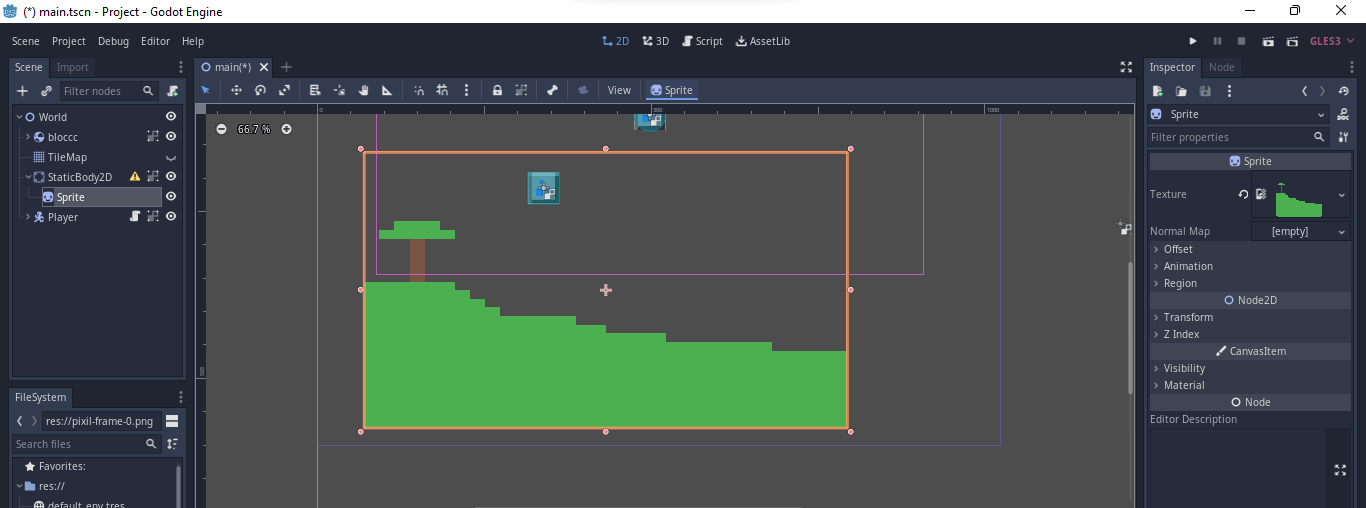This screenshot has height=508, width=1366.
Task: Open the Debug menu
Action: (x=113, y=41)
